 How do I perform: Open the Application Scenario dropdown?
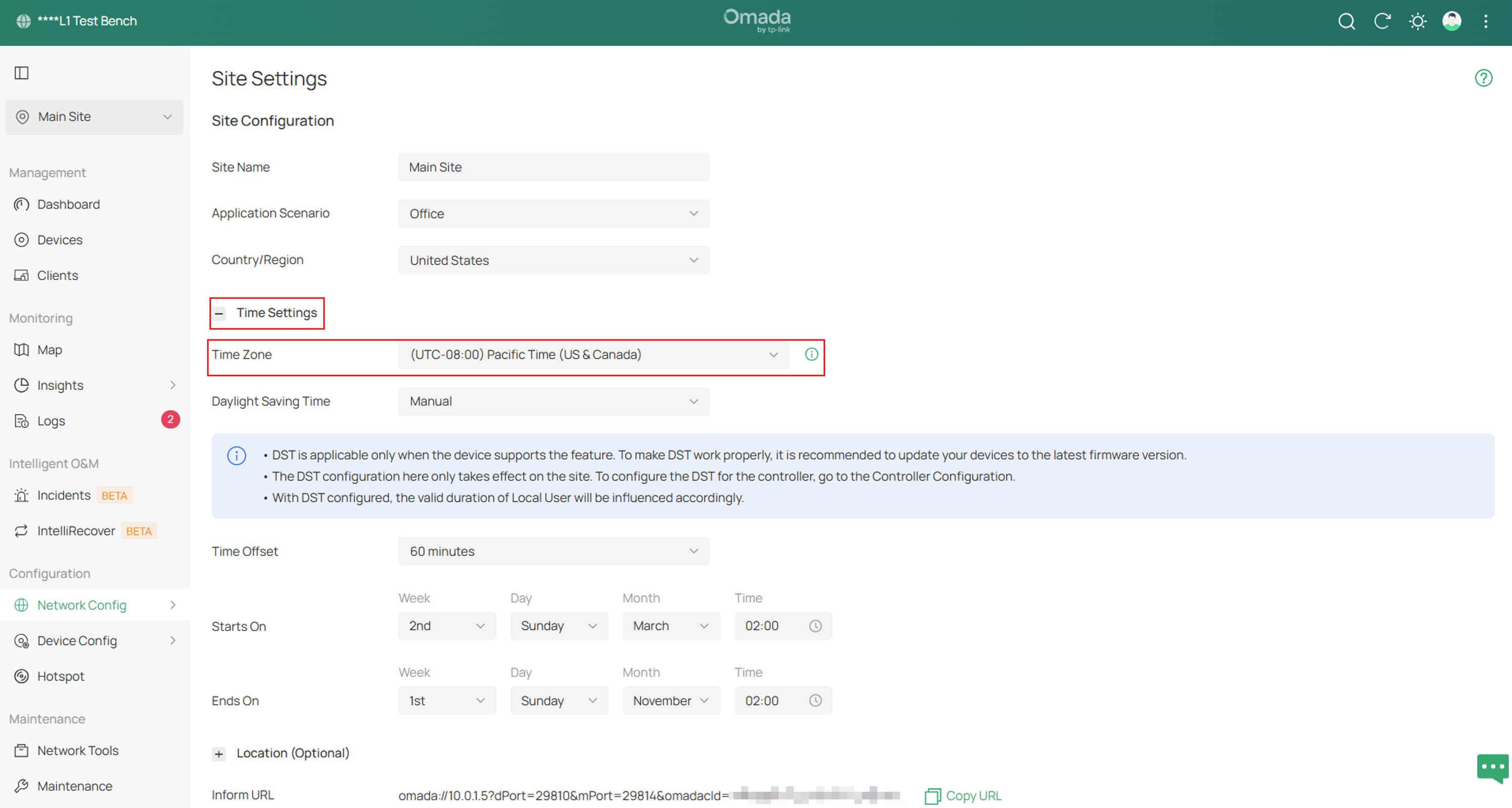pyautogui.click(x=553, y=214)
